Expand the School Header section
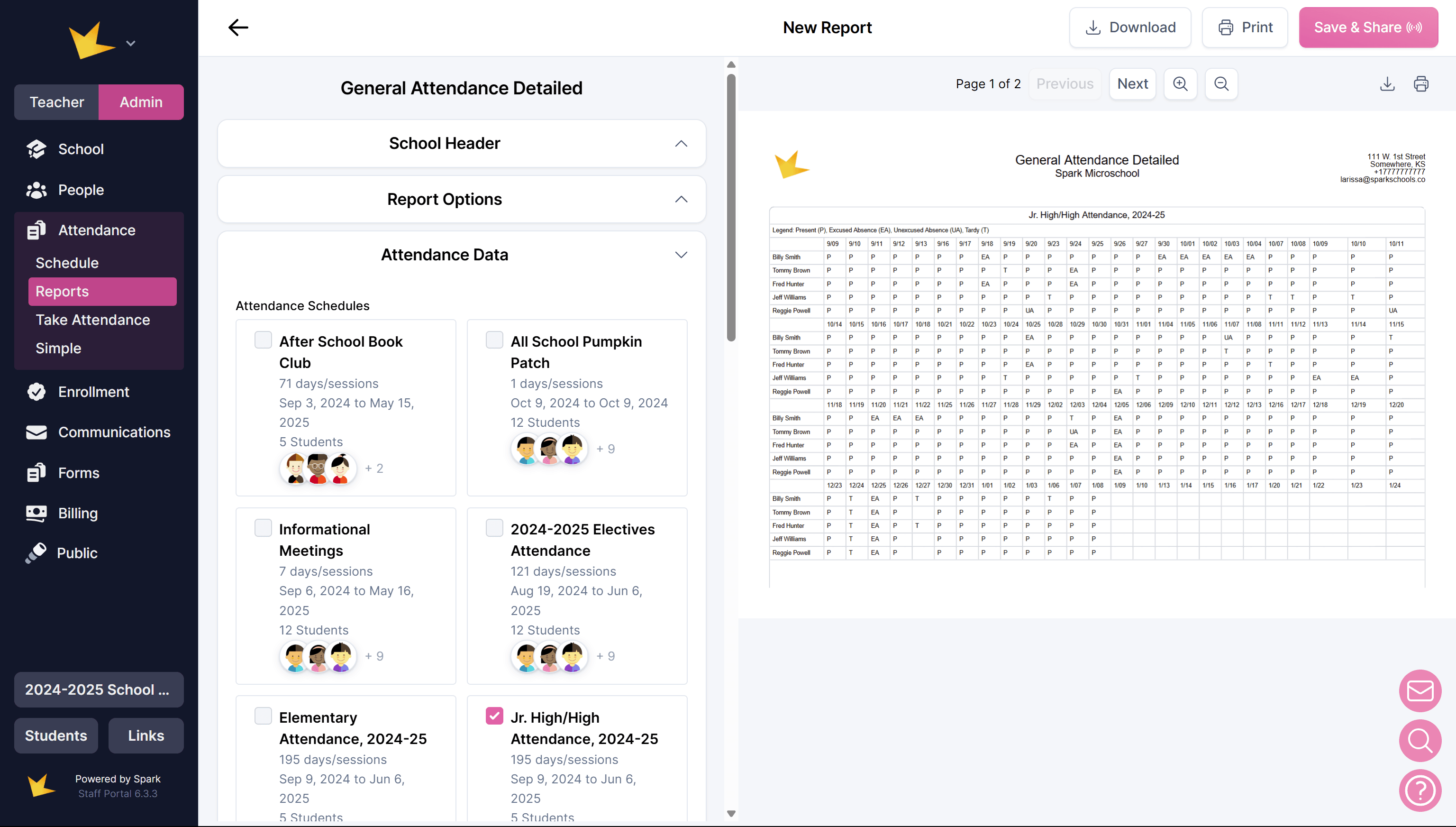This screenshot has height=827, width=1456. [681, 144]
